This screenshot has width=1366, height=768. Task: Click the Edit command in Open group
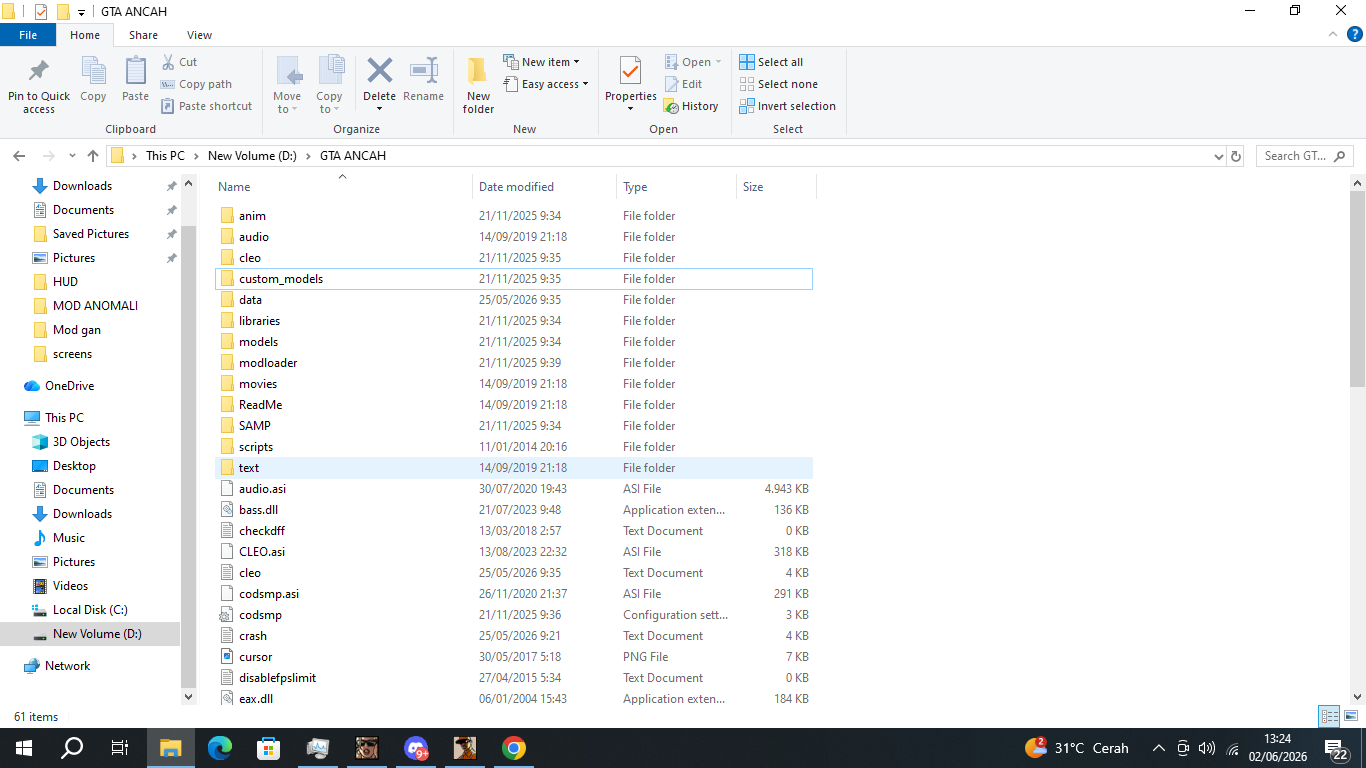pyautogui.click(x=683, y=84)
